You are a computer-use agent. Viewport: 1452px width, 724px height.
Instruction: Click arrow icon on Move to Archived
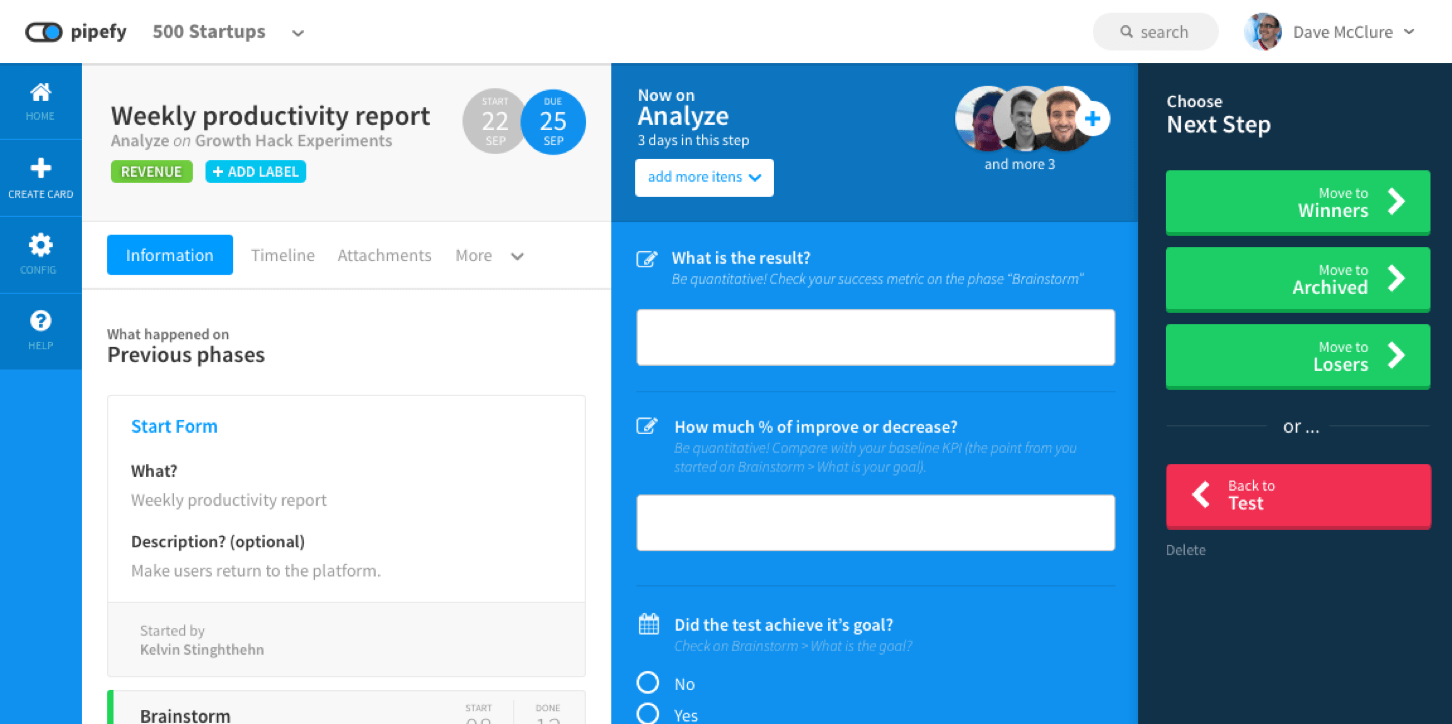pos(1396,279)
